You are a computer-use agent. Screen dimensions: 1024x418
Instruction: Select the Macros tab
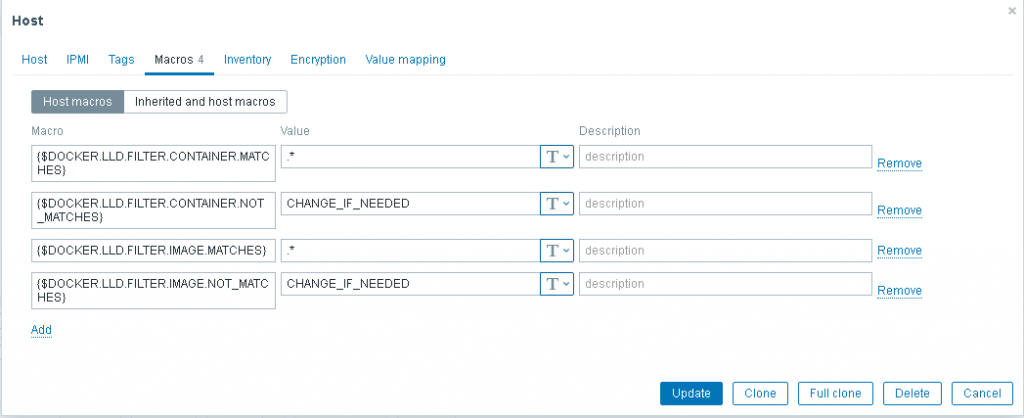click(180, 59)
